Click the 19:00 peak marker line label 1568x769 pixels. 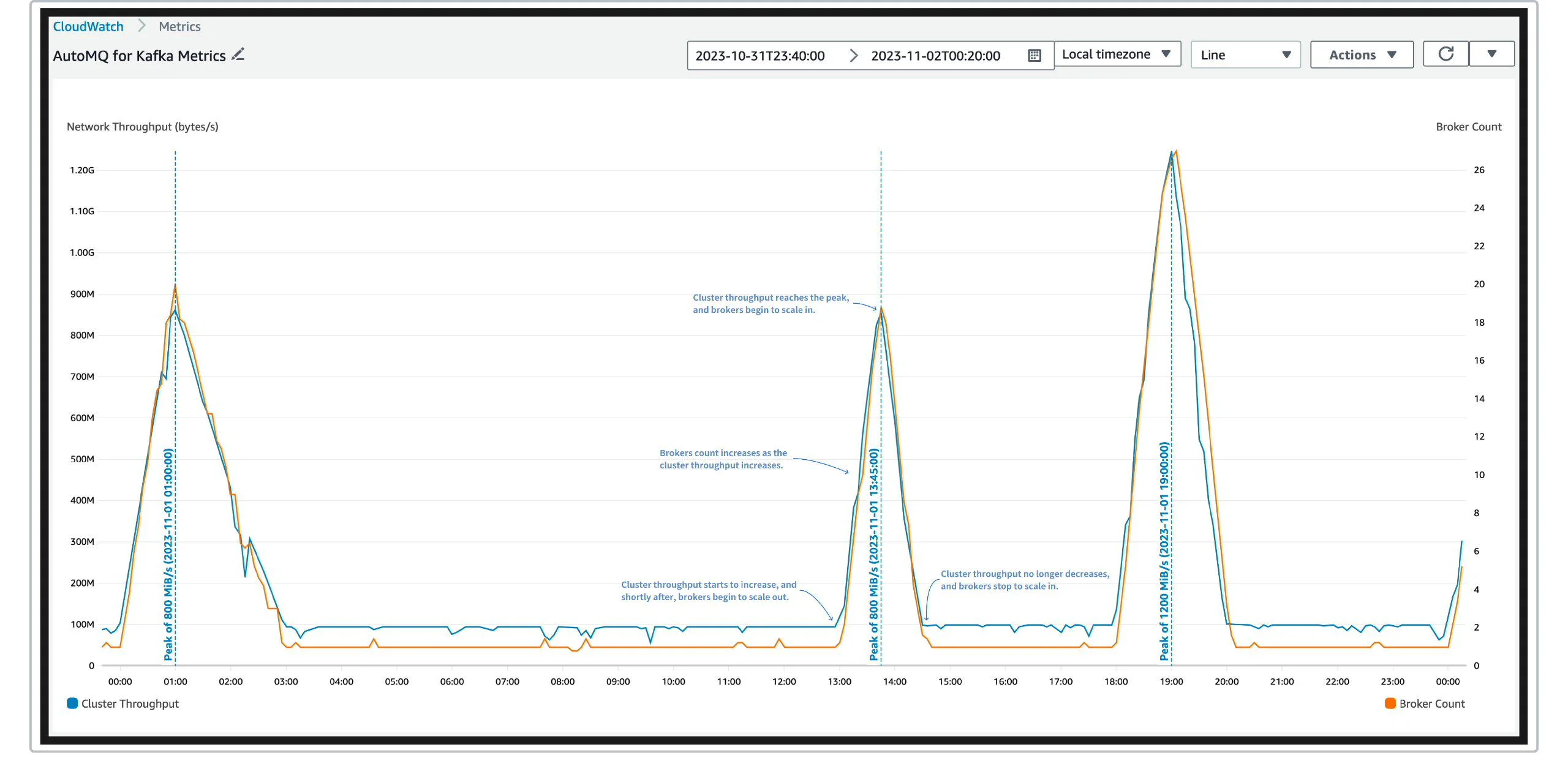[x=1164, y=551]
